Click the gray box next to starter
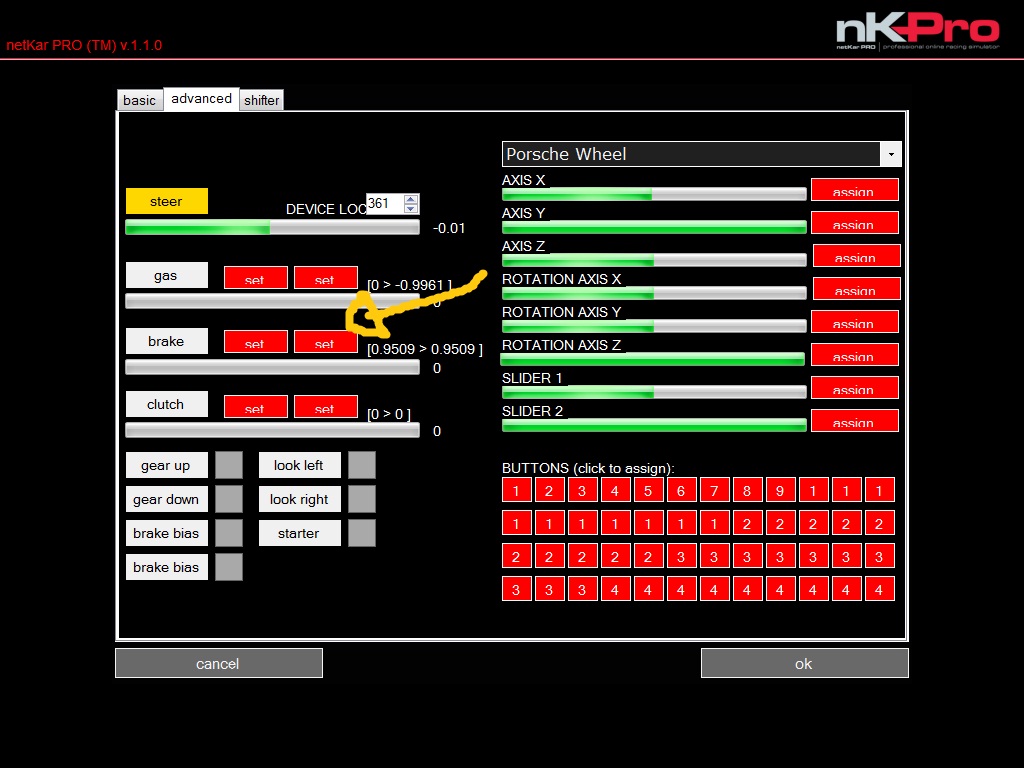The image size is (1024, 768). [362, 533]
